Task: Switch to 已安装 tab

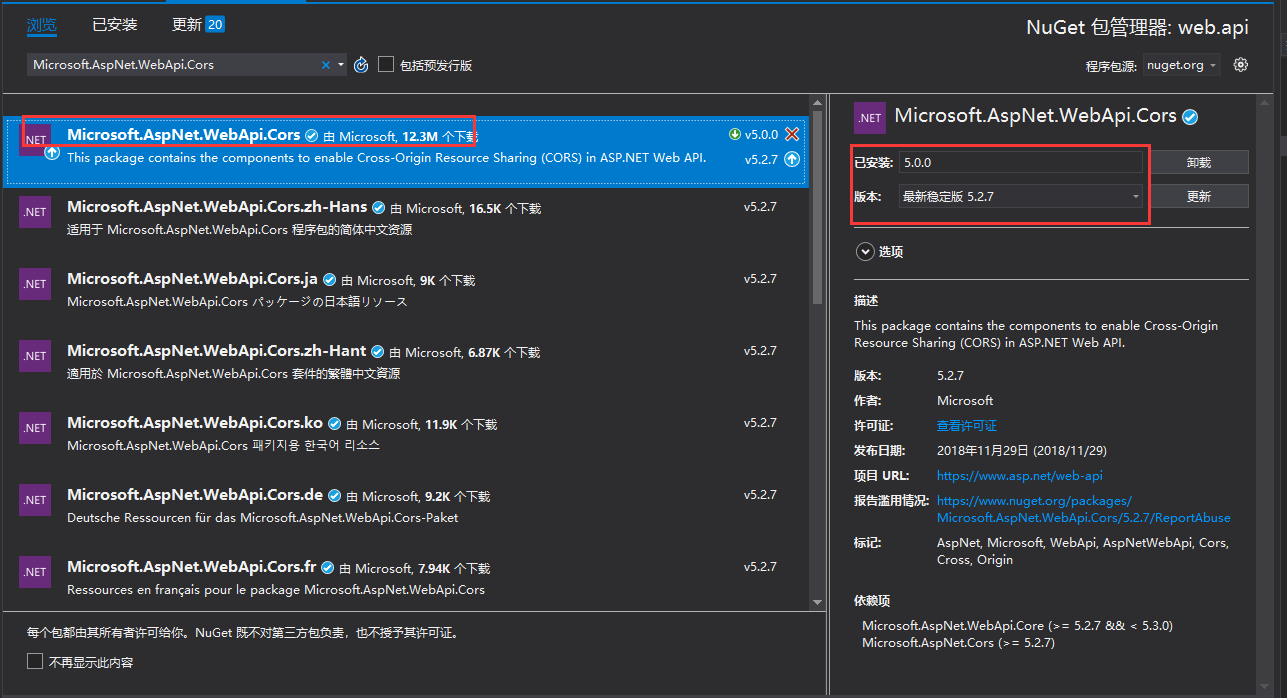Action: pos(115,24)
